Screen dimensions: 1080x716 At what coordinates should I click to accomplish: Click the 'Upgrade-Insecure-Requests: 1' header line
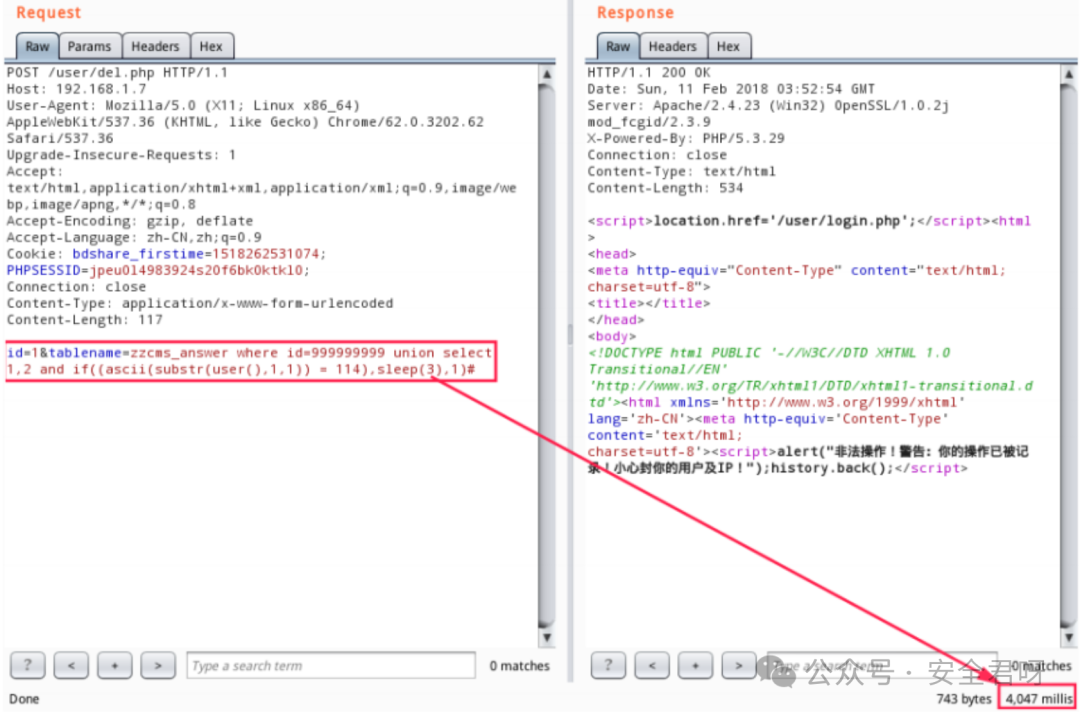(121, 155)
